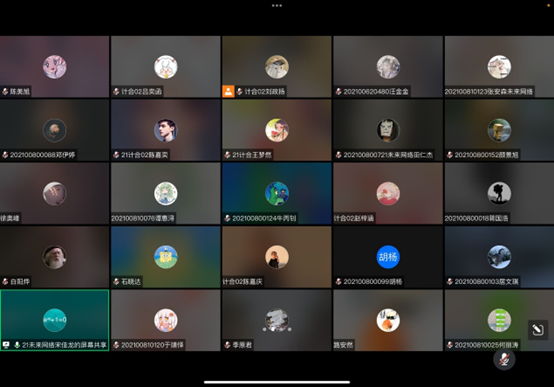
Task: Click the muted mic icon beside 202100800099胡杨
Action: [x=338, y=281]
